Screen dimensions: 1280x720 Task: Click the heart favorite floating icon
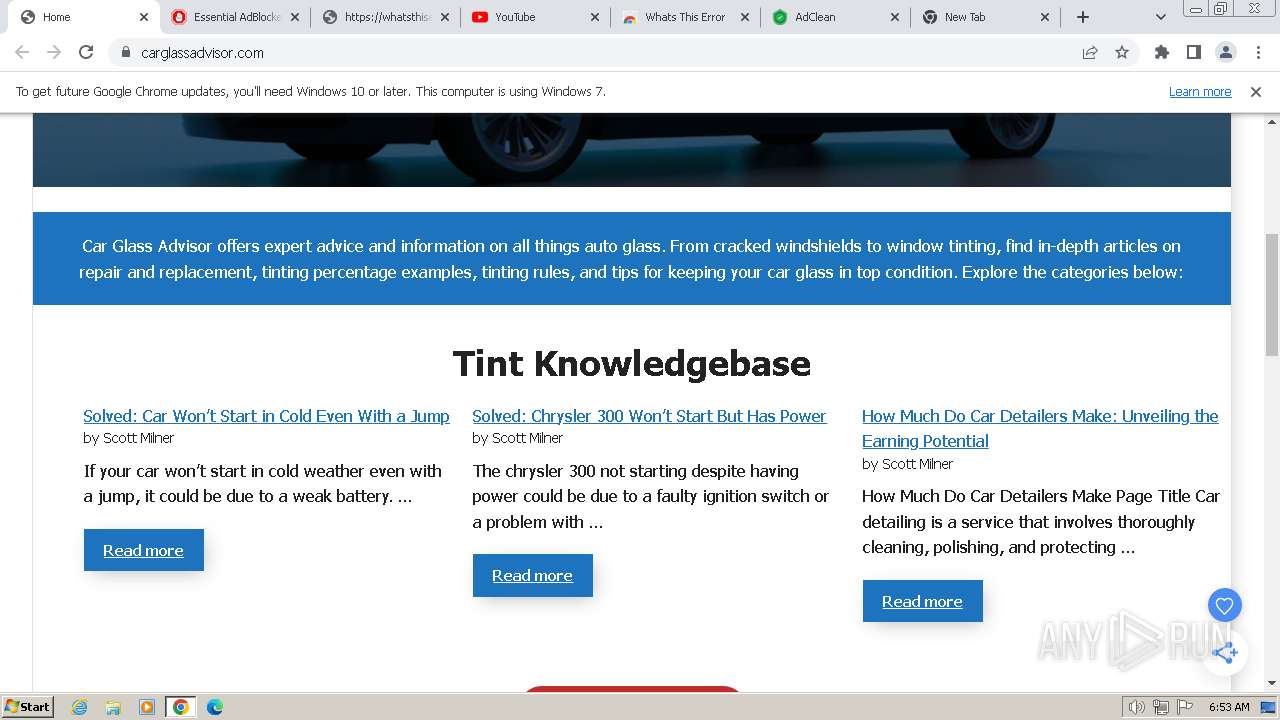1224,605
